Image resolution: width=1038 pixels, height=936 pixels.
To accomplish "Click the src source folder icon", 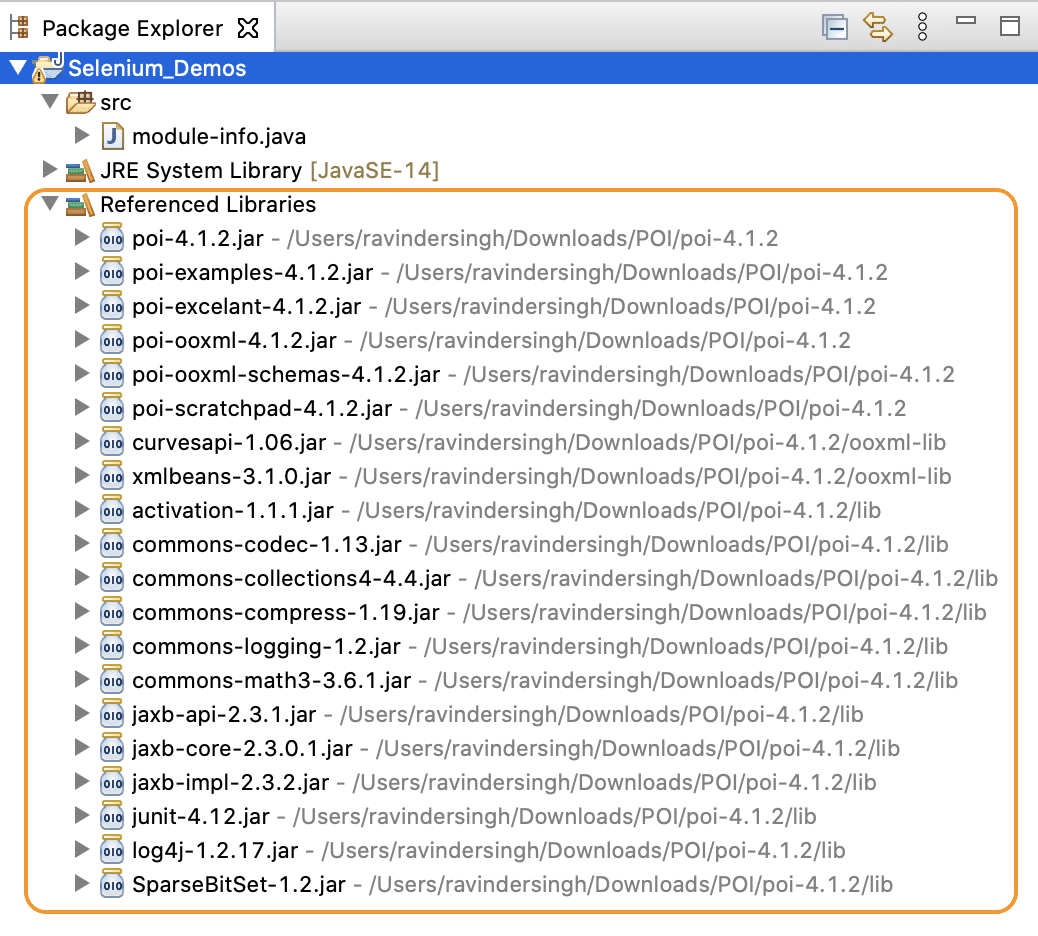I will [78, 102].
